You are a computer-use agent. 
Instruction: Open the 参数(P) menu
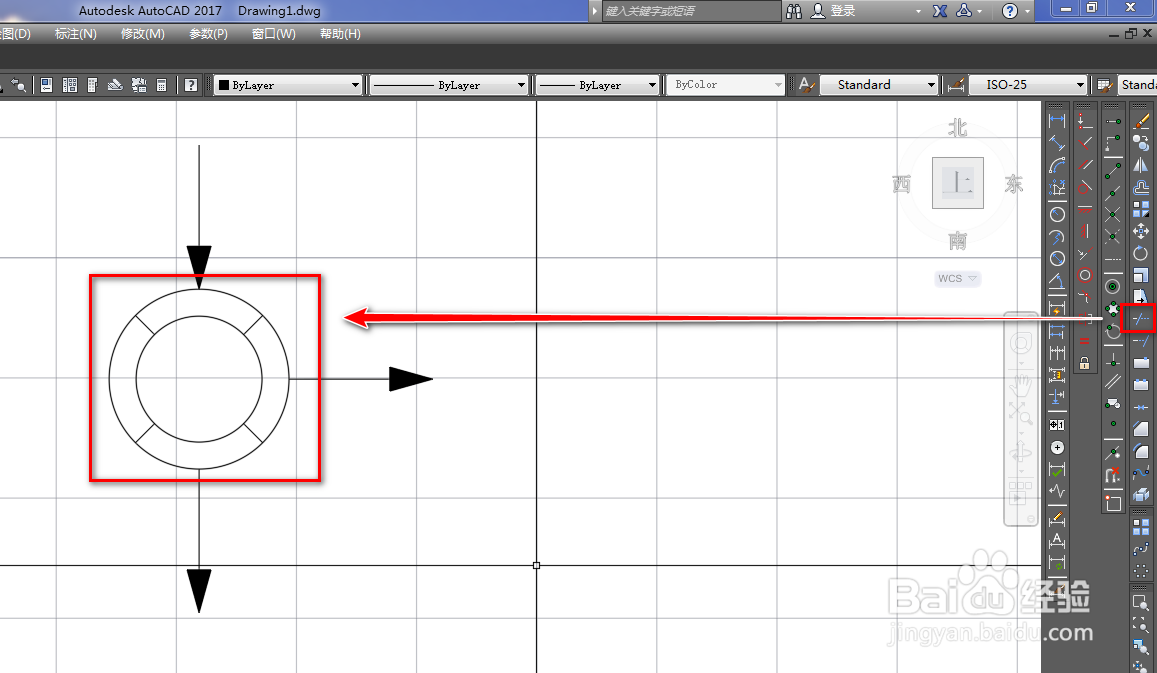point(208,34)
